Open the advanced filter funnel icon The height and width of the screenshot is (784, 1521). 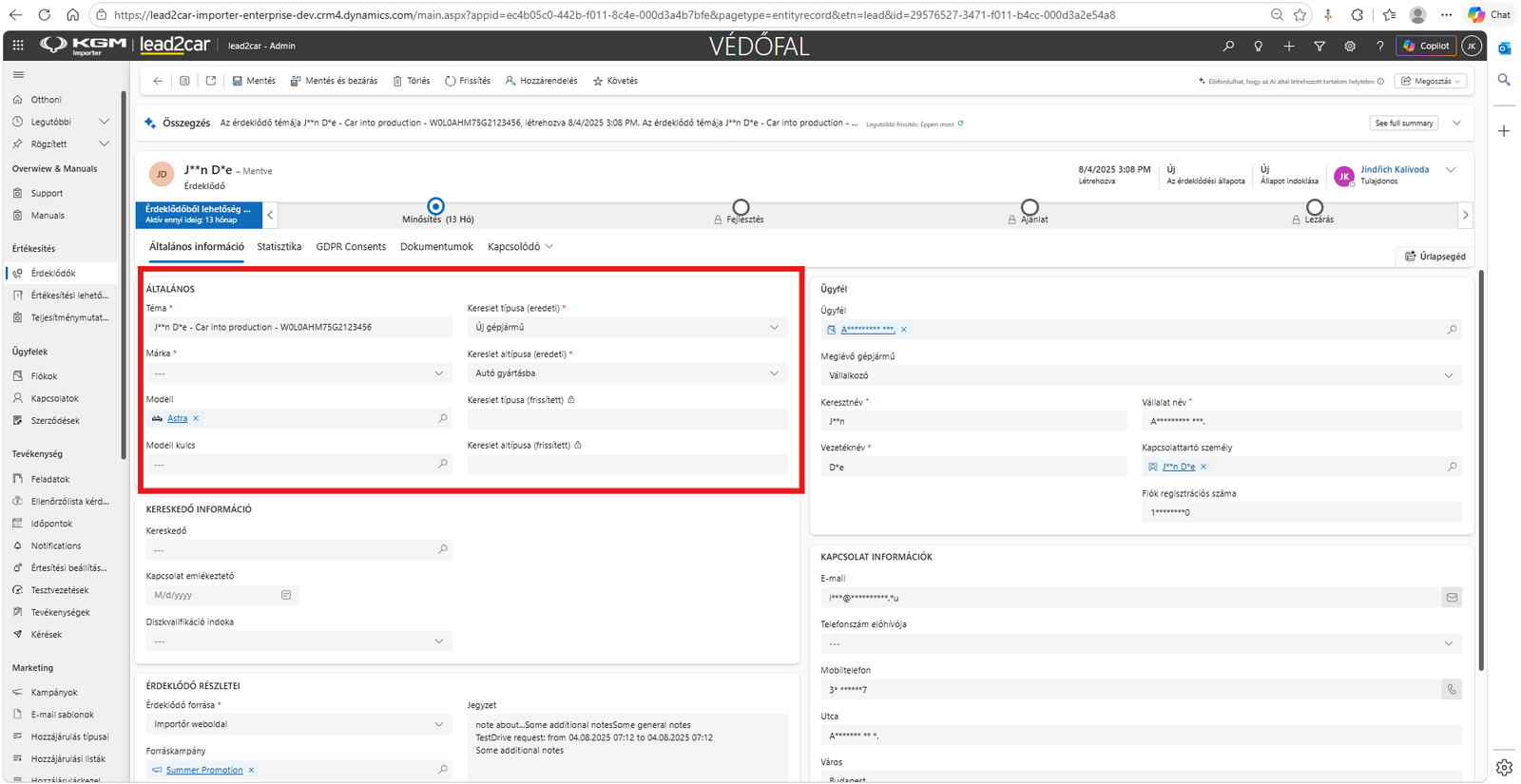click(1319, 46)
